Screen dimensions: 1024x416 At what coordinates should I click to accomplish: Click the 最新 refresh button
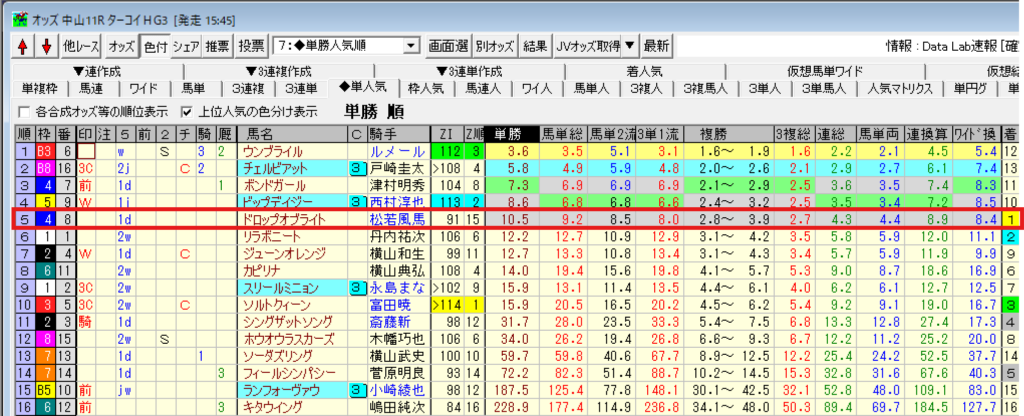pos(656,46)
